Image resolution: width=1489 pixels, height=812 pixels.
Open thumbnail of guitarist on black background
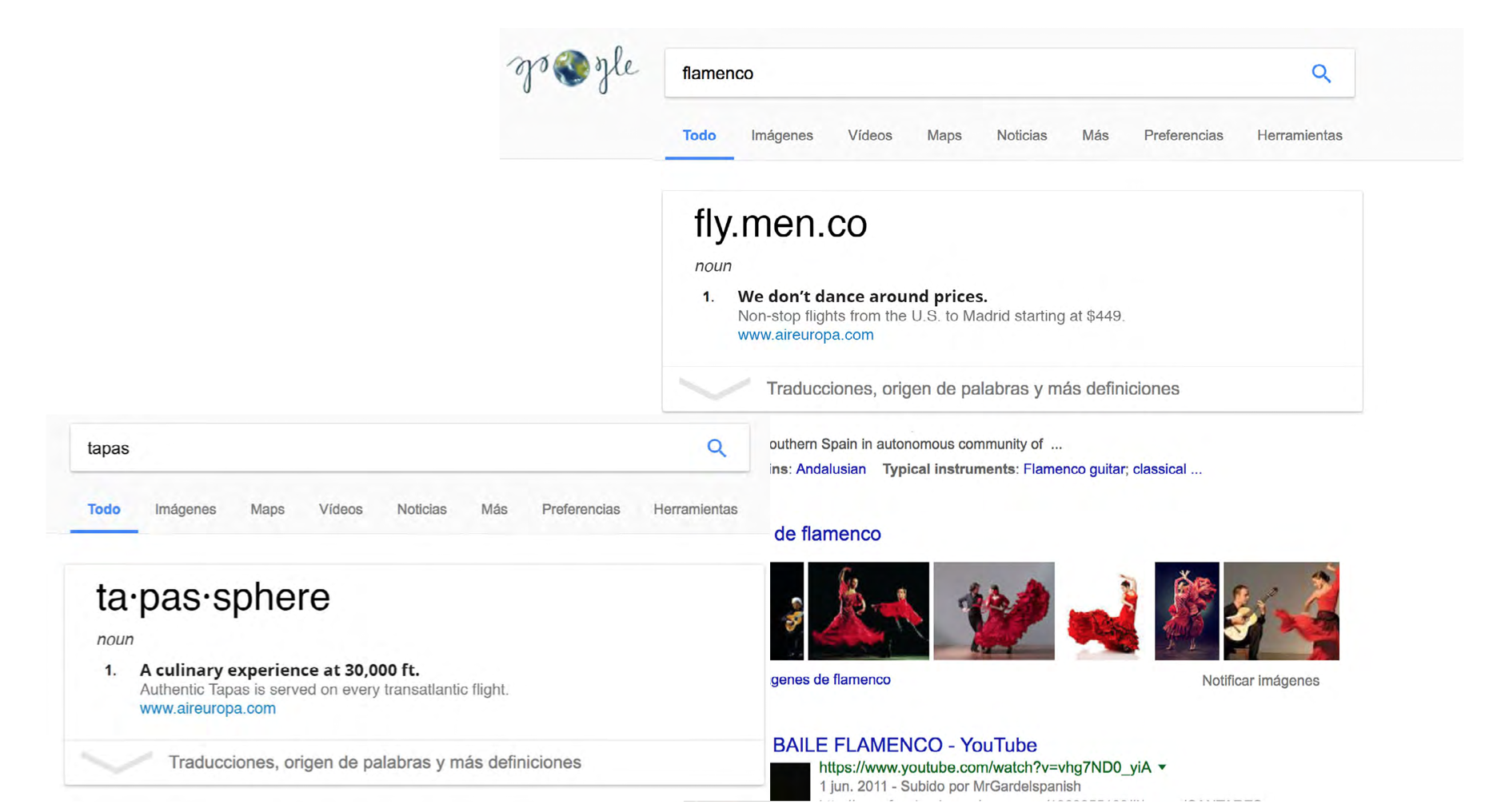(787, 611)
